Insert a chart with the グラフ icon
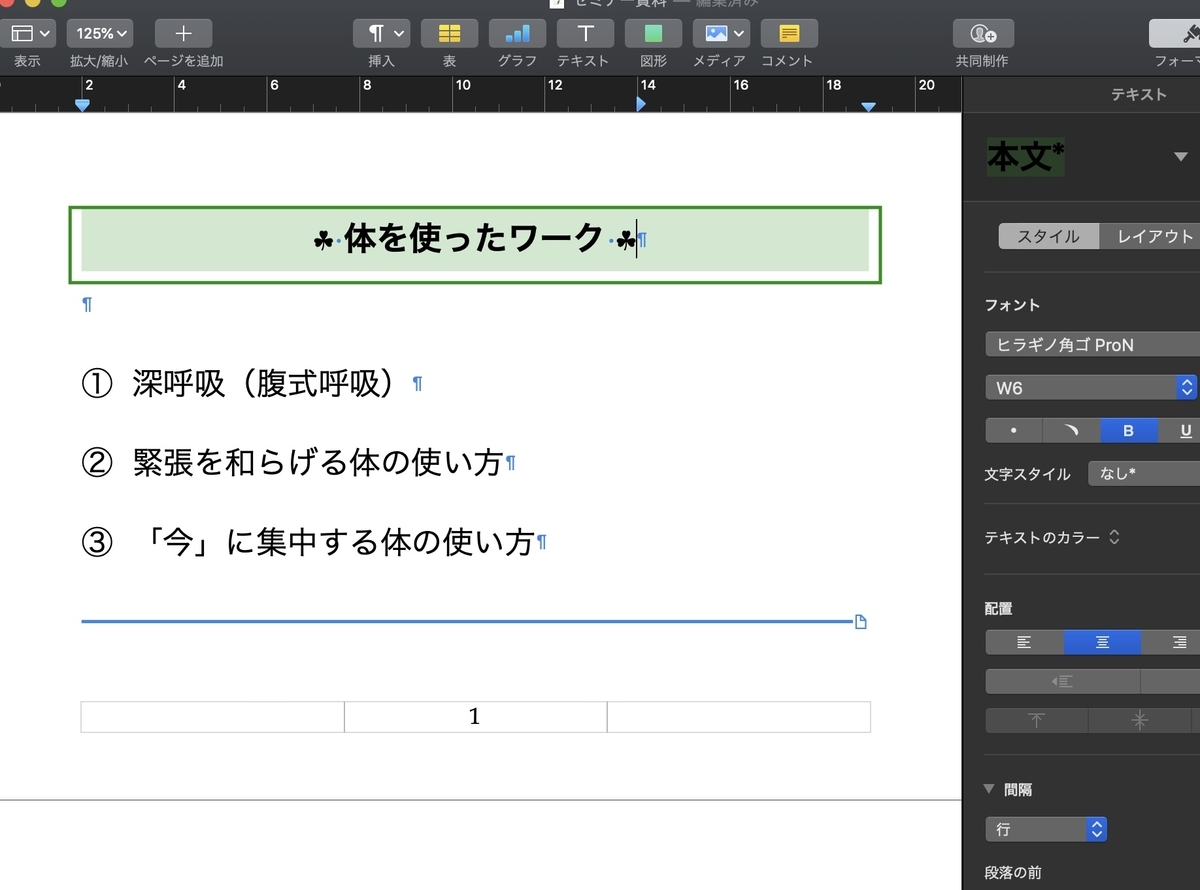This screenshot has height=890, width=1200. (x=517, y=33)
